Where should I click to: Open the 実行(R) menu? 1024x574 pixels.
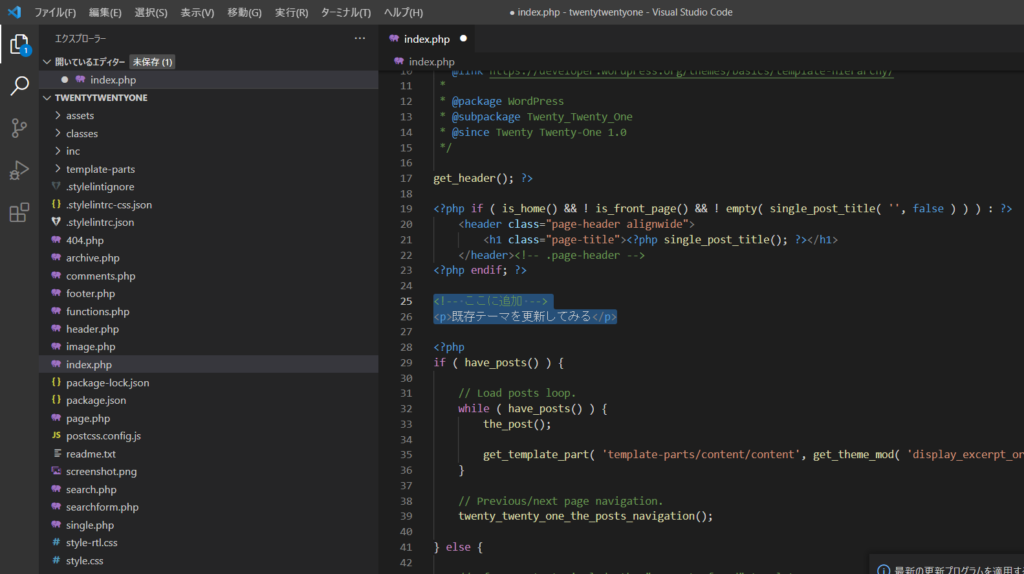291,12
